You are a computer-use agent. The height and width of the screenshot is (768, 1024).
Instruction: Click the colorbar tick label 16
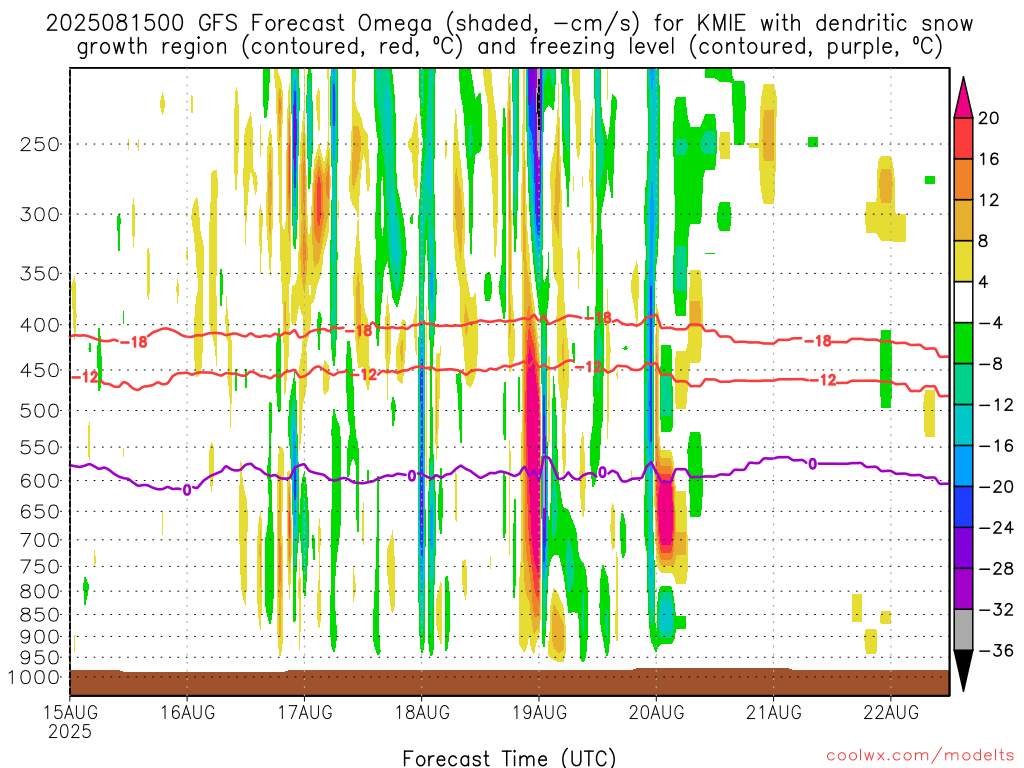989,159
